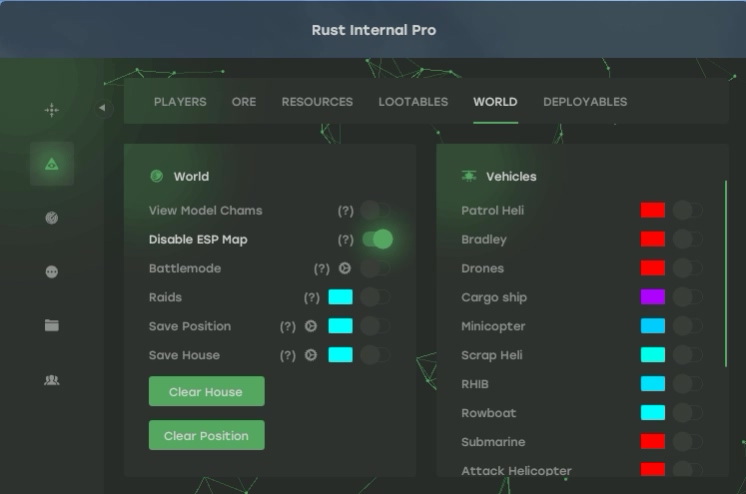This screenshot has width=746, height=494.
Task: Click the Save Position gear icon
Action: 311,327
